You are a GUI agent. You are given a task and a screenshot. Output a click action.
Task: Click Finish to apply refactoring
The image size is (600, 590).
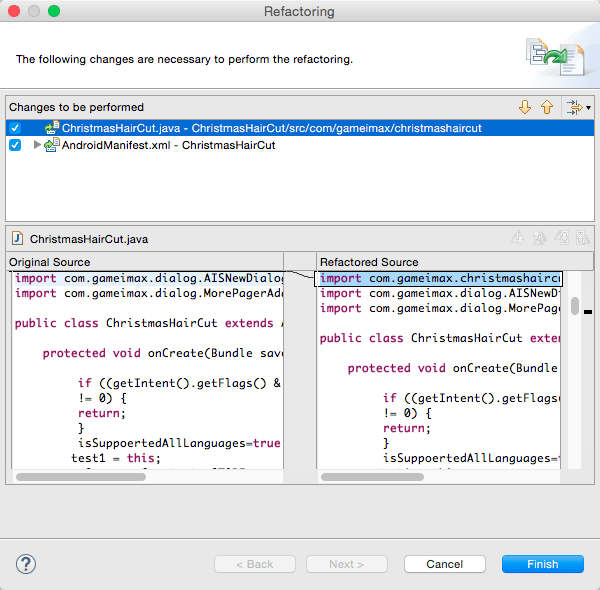543,564
